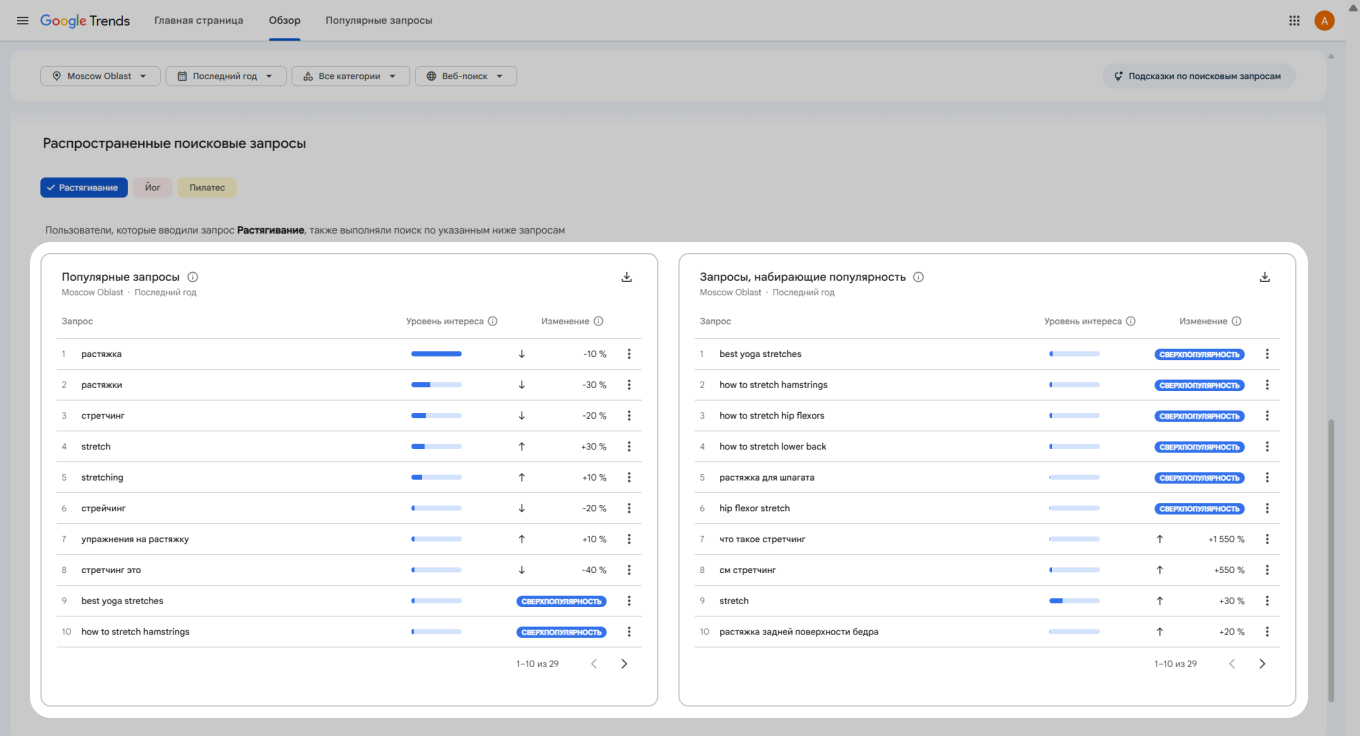Click the +1 550 % change value
The image size is (1360, 736).
coord(1226,539)
